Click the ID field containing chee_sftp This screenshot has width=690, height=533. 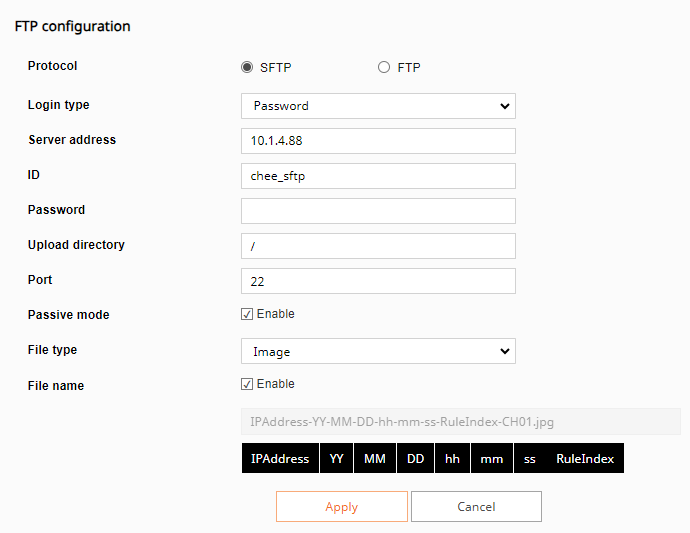378,176
